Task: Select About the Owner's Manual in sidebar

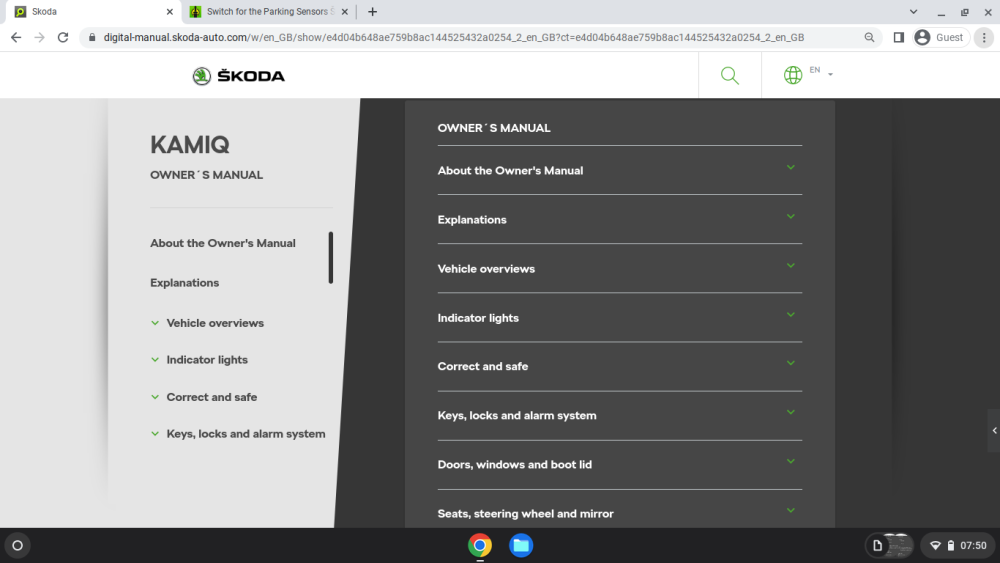Action: click(223, 244)
